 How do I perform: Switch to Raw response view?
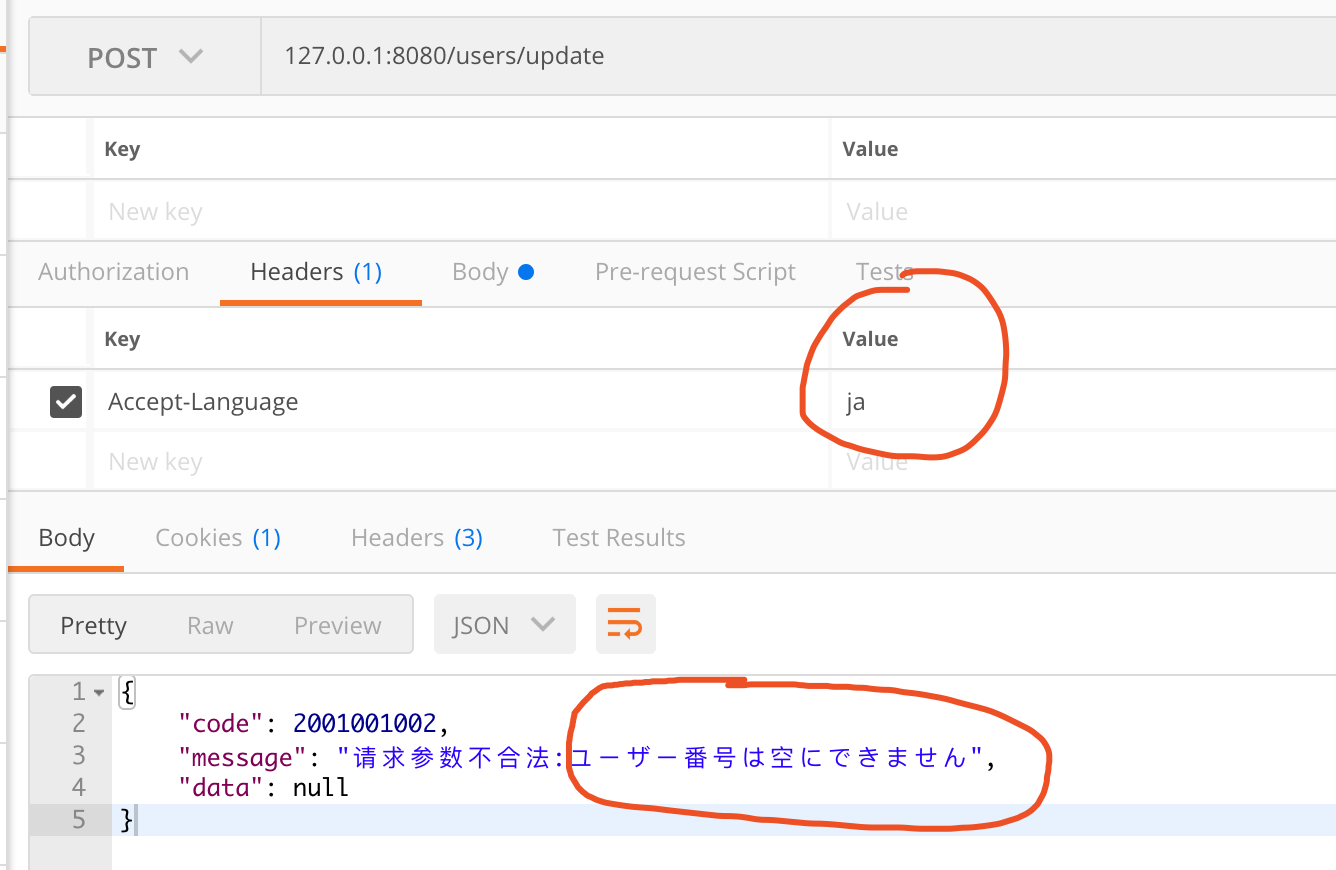click(x=210, y=625)
